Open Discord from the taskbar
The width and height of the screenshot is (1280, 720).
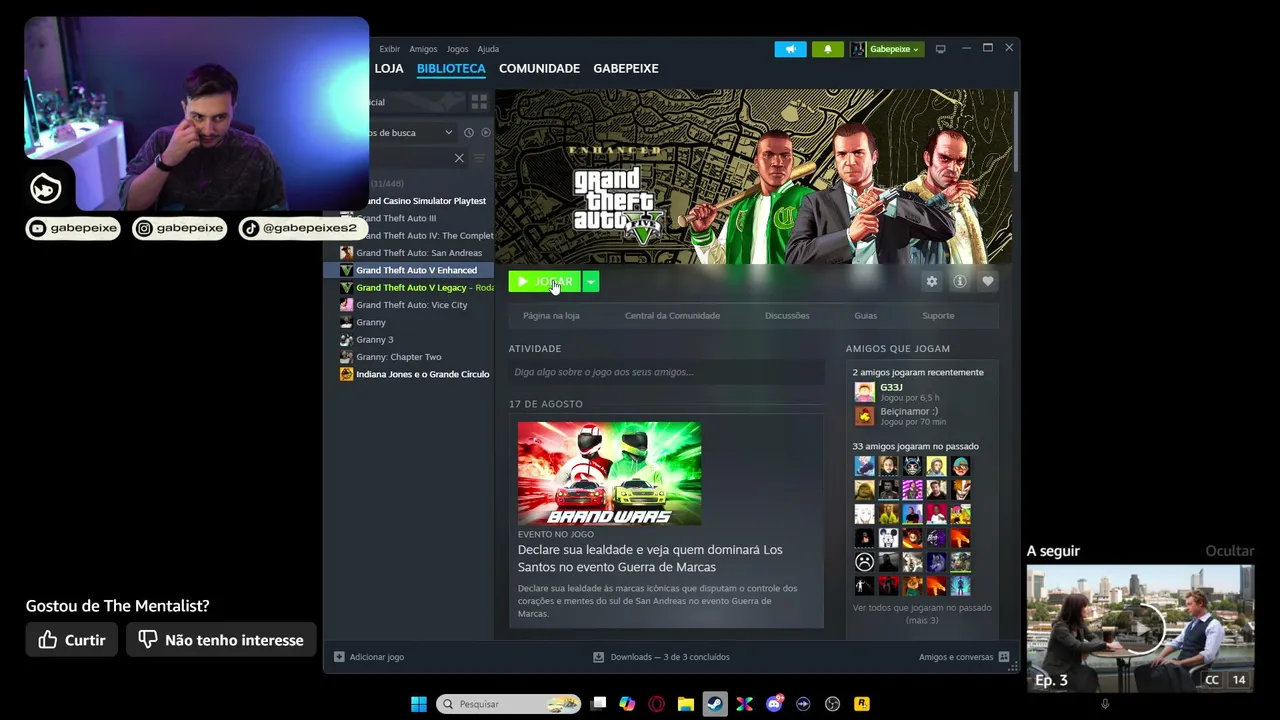774,704
